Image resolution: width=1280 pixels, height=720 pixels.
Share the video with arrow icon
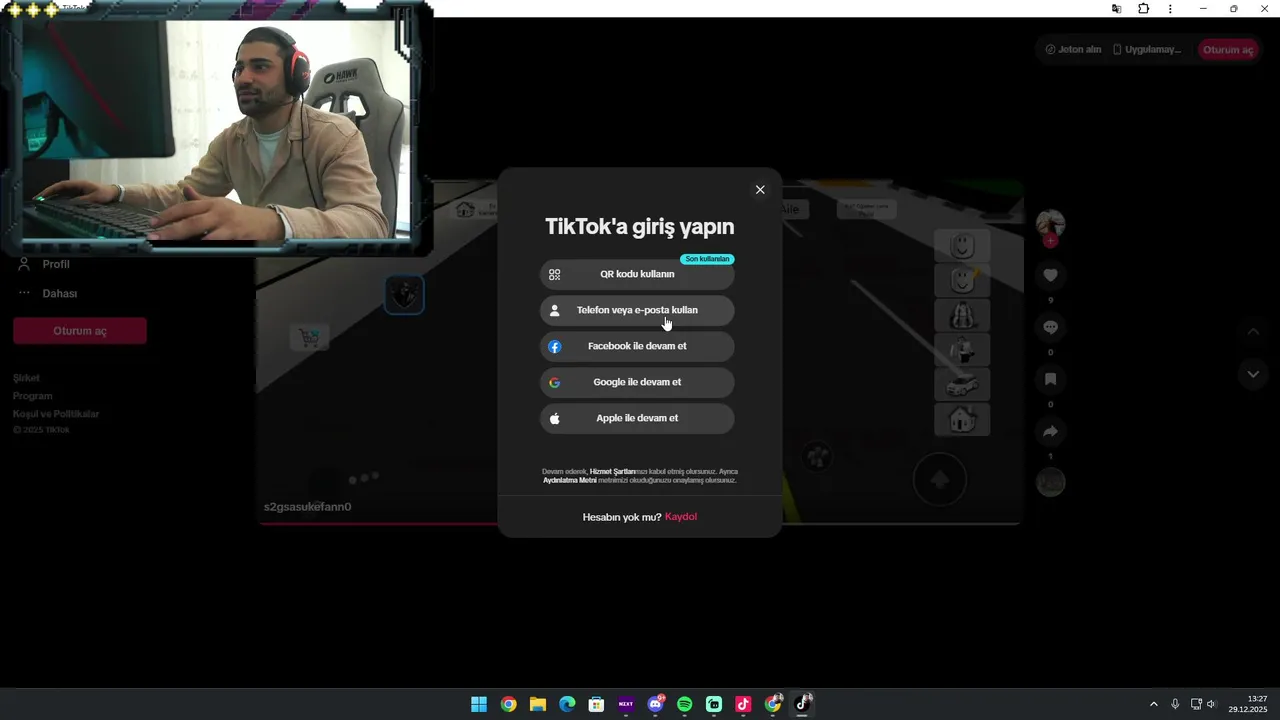pos(1050,431)
